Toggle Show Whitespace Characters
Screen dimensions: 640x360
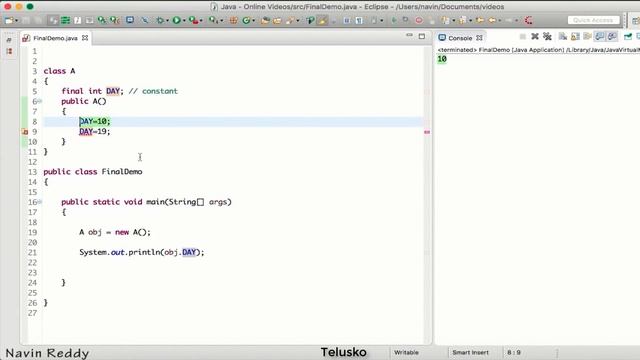point(359,20)
